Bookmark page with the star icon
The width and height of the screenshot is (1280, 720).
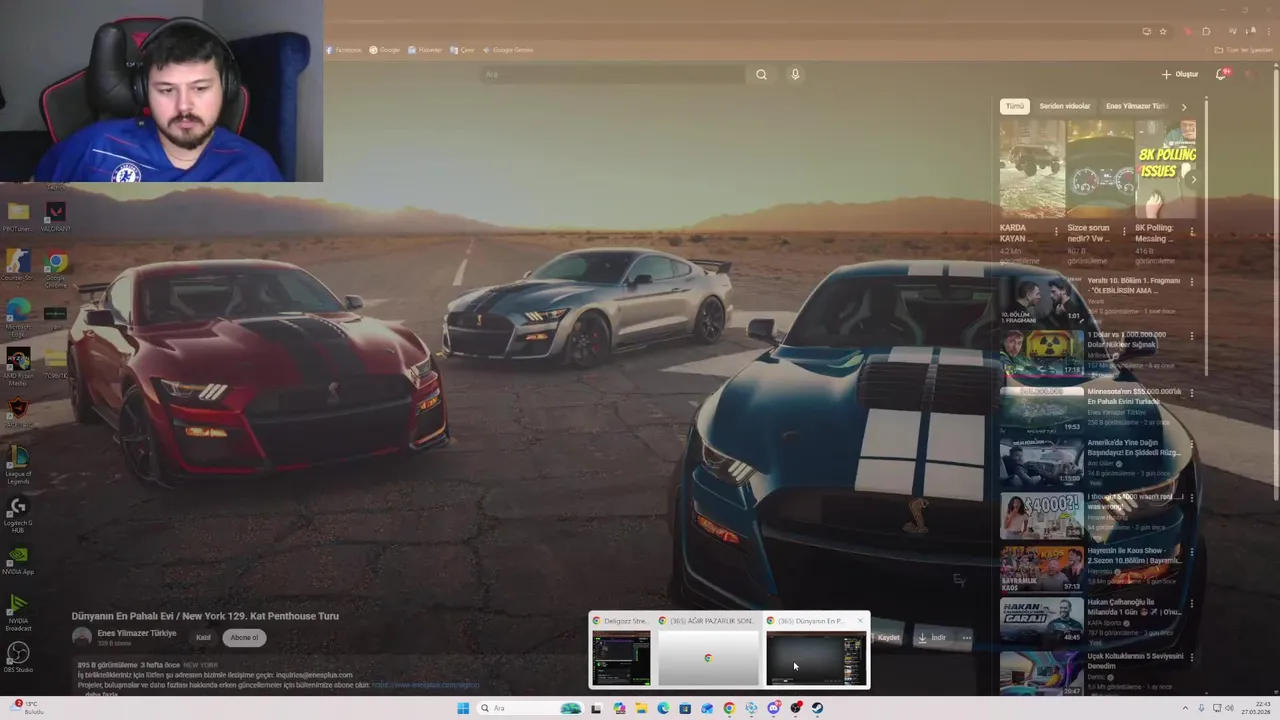pyautogui.click(x=1162, y=31)
